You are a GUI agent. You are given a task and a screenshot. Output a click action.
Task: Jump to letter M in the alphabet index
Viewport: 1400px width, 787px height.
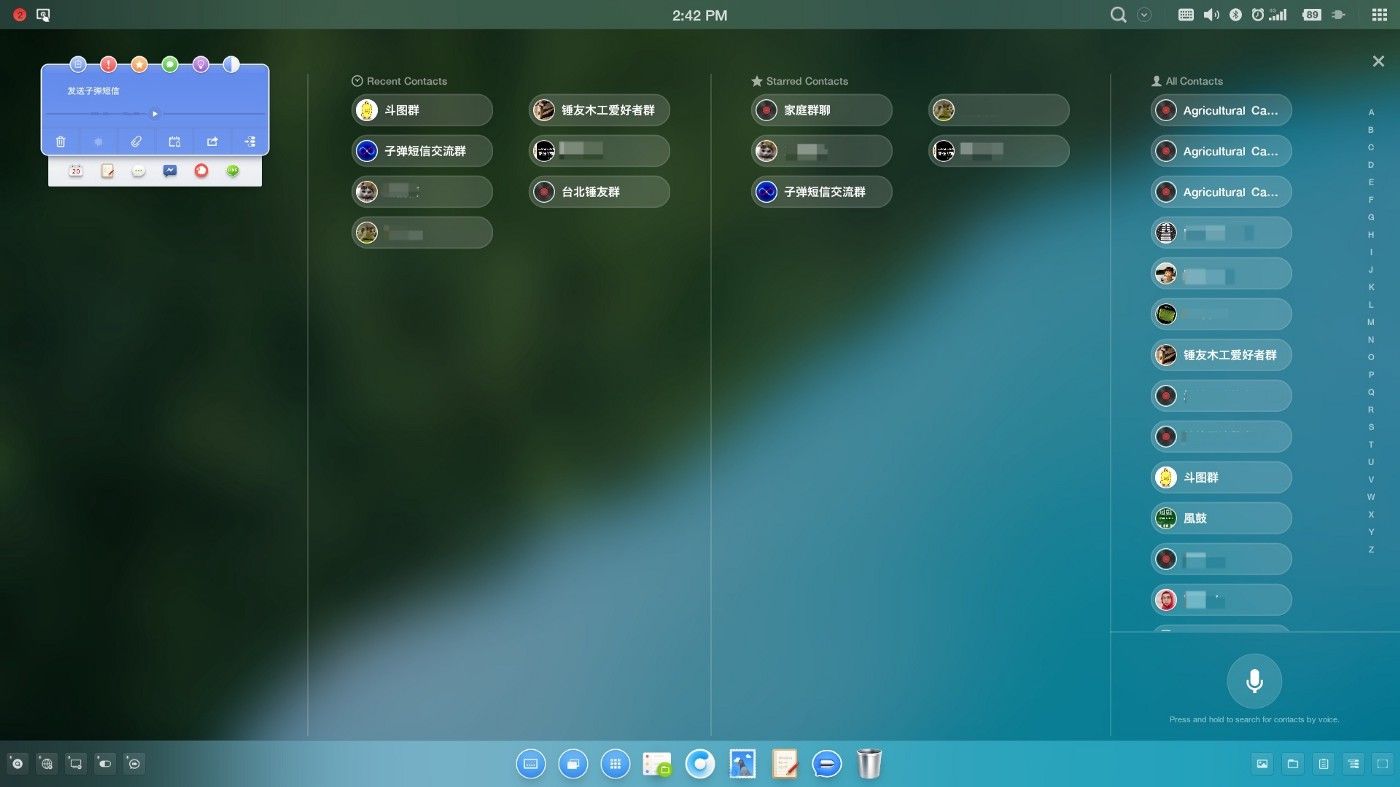tap(1371, 322)
